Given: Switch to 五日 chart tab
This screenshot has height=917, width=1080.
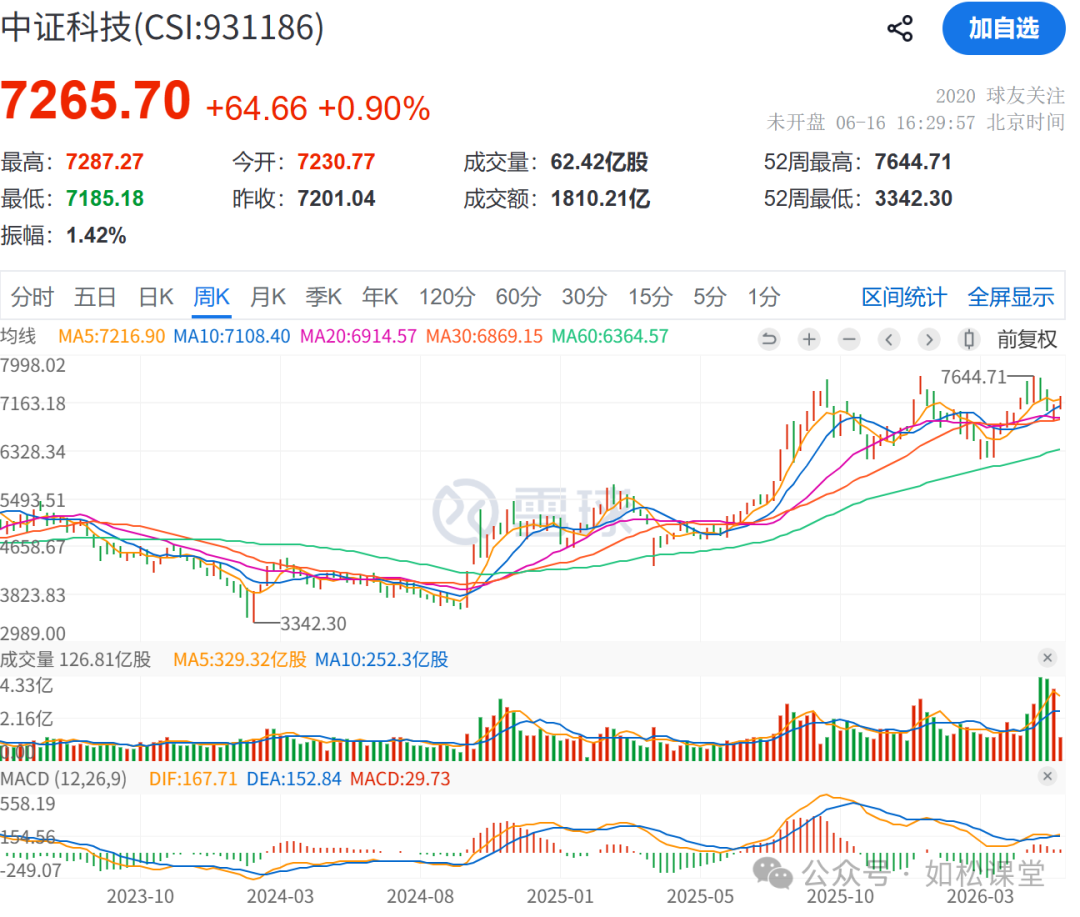Looking at the screenshot, I should point(95,297).
